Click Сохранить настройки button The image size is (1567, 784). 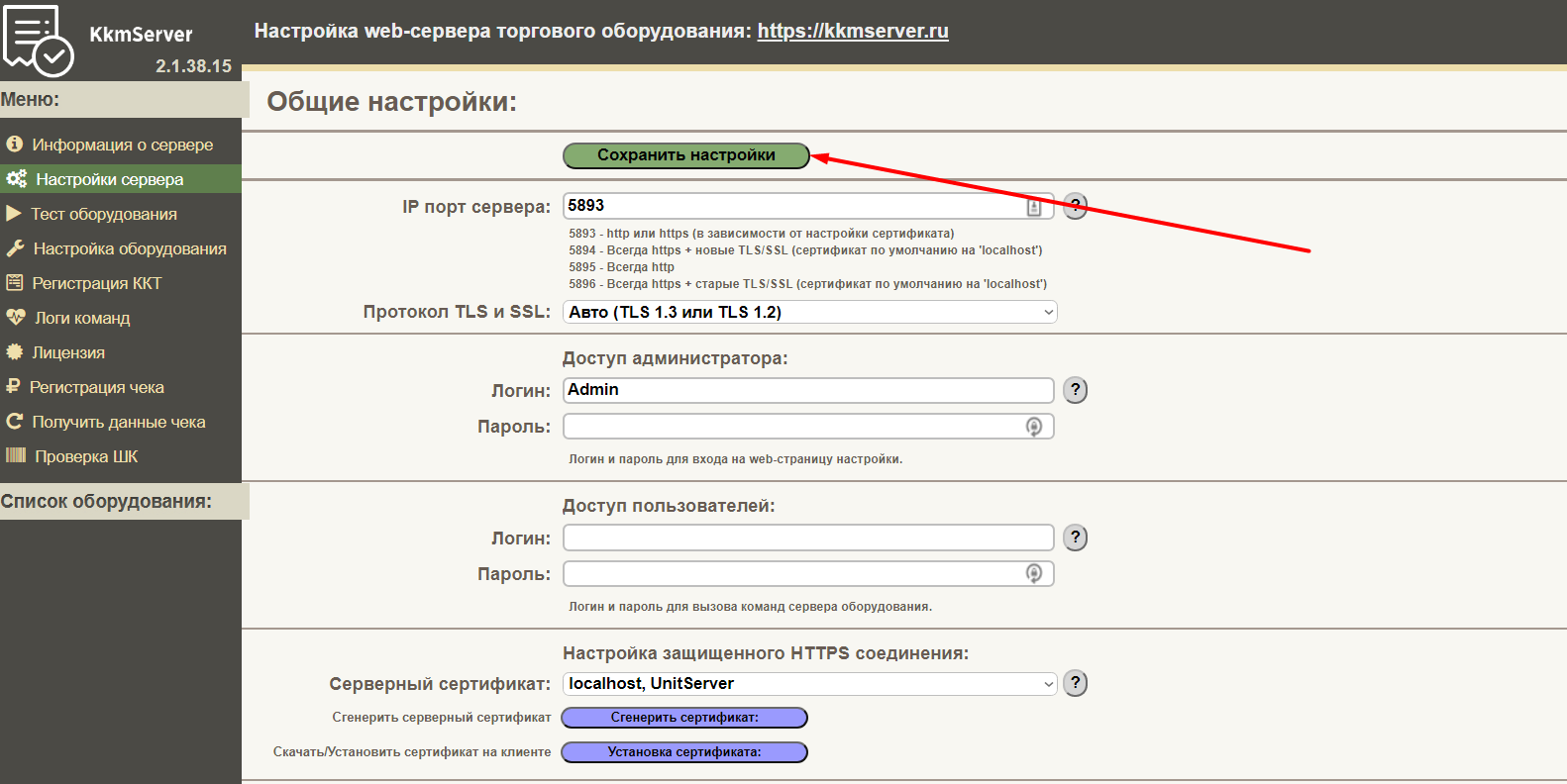pos(686,155)
